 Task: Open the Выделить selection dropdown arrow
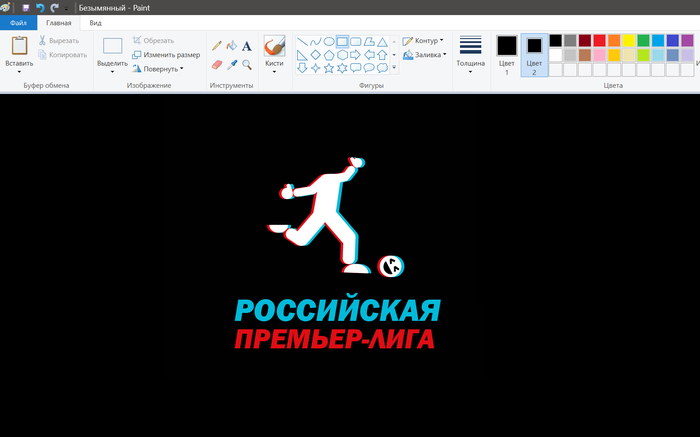(x=112, y=72)
